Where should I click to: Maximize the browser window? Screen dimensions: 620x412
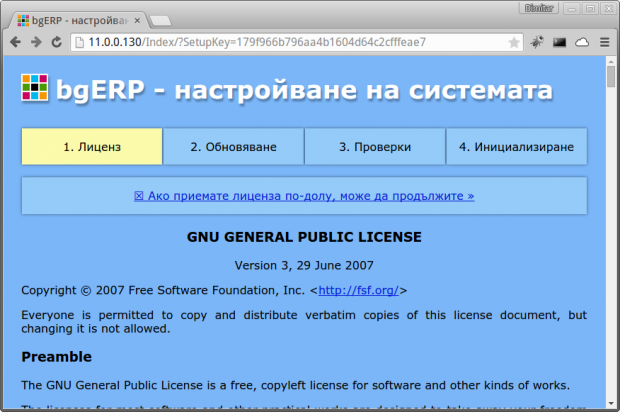click(590, 8)
